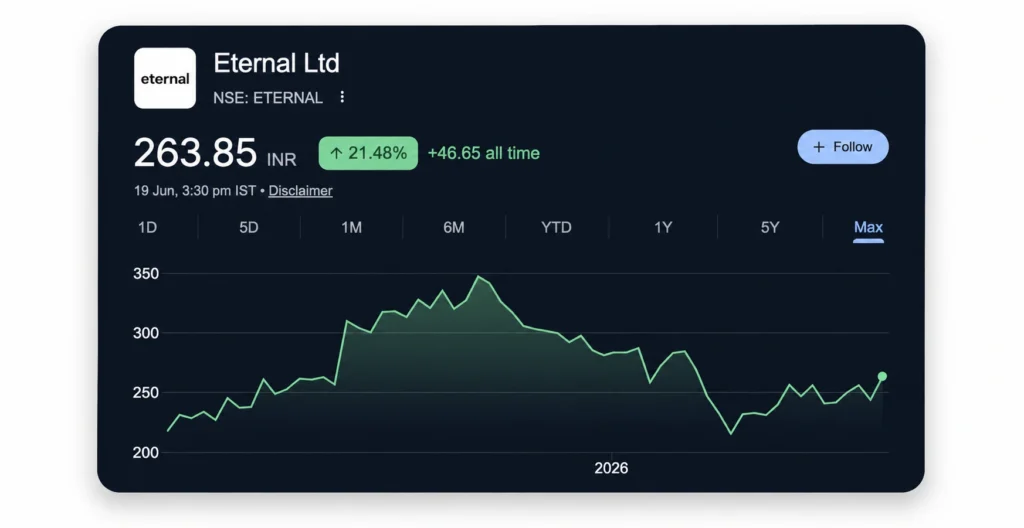Select the 1M time range

pyautogui.click(x=351, y=227)
